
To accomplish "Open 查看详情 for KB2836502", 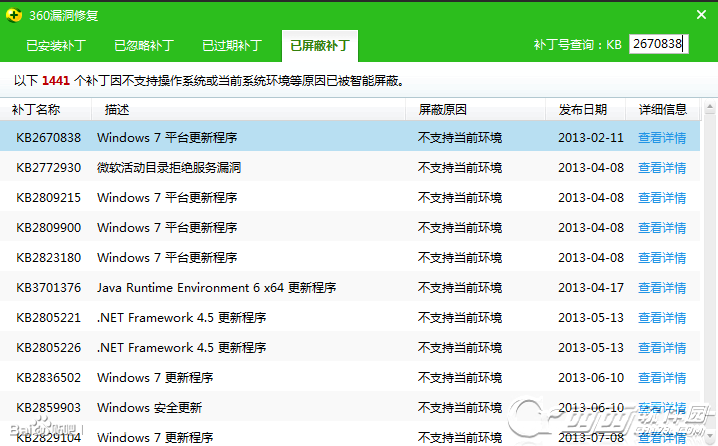I will pos(662,378).
